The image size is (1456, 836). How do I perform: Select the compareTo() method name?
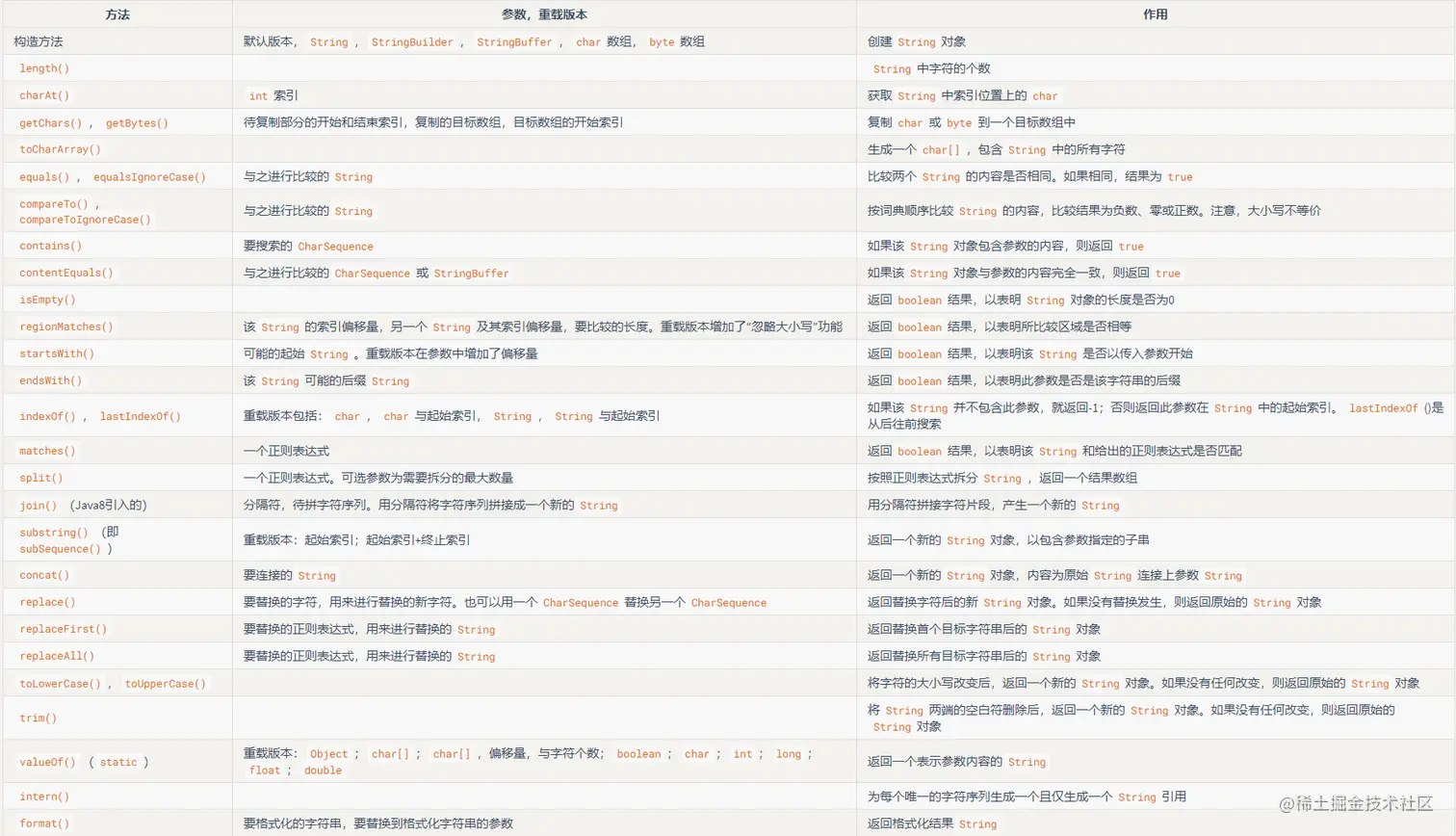coord(54,203)
